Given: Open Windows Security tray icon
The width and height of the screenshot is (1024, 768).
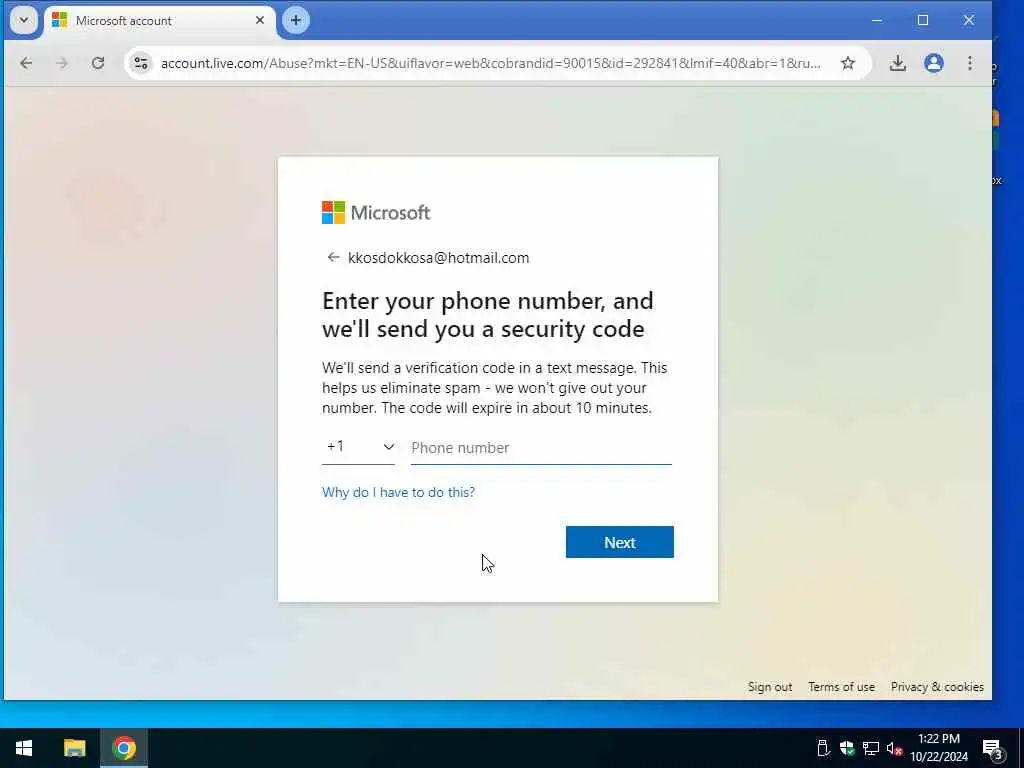Looking at the screenshot, I should tap(847, 748).
